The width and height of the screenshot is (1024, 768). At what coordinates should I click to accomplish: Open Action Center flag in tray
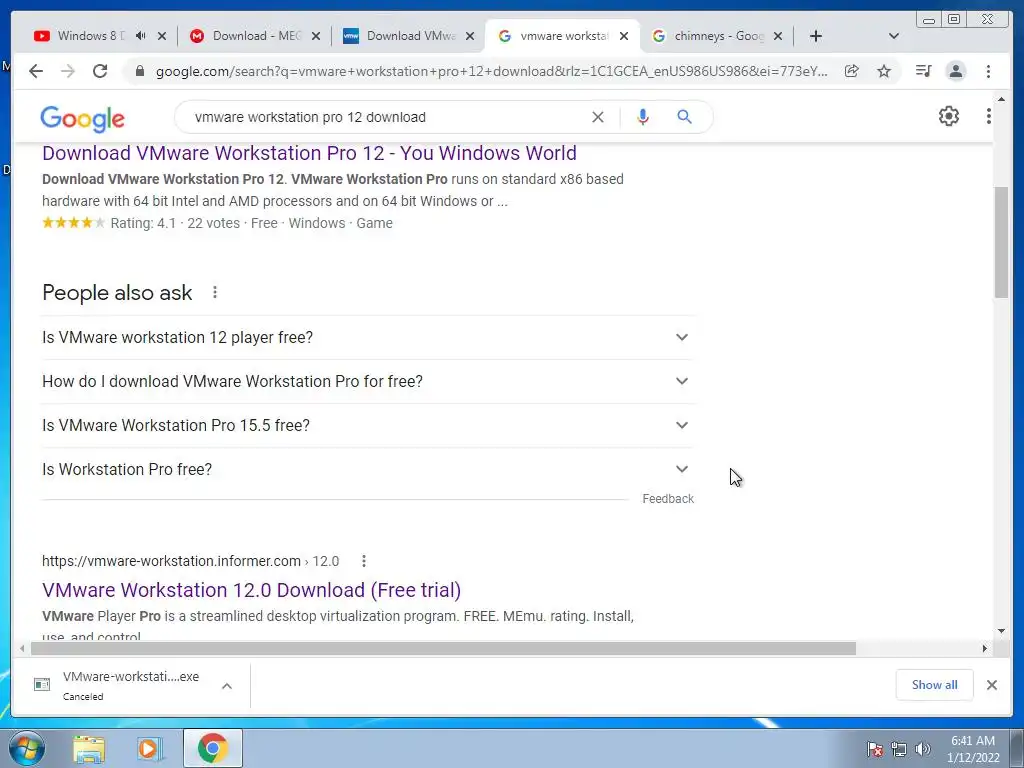874,749
